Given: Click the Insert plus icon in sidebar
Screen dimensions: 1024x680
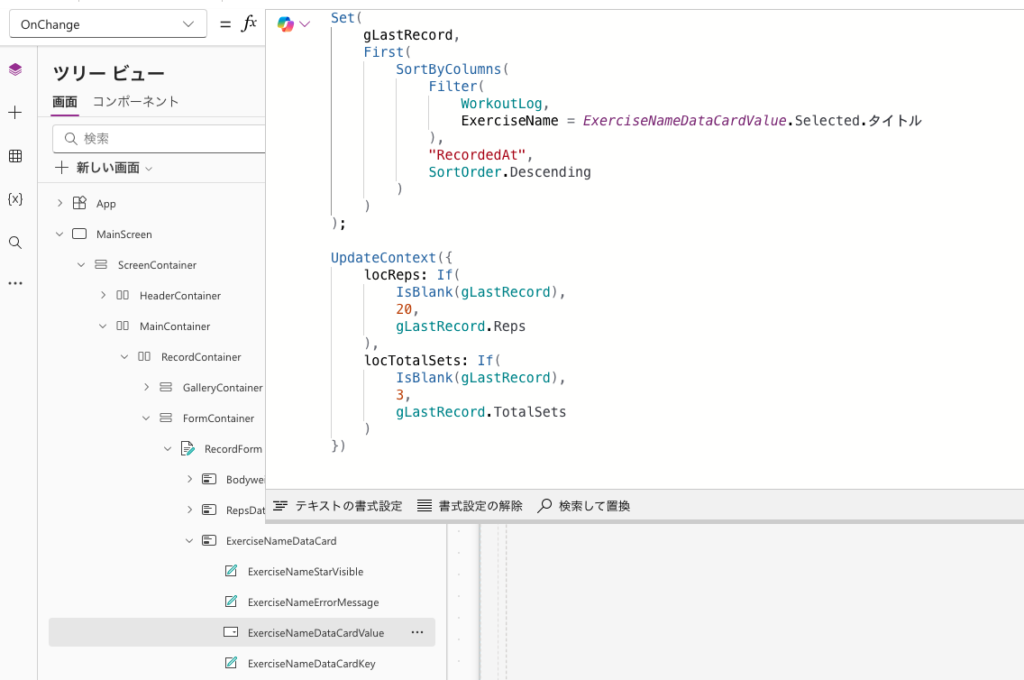Looking at the screenshot, I should point(15,112).
